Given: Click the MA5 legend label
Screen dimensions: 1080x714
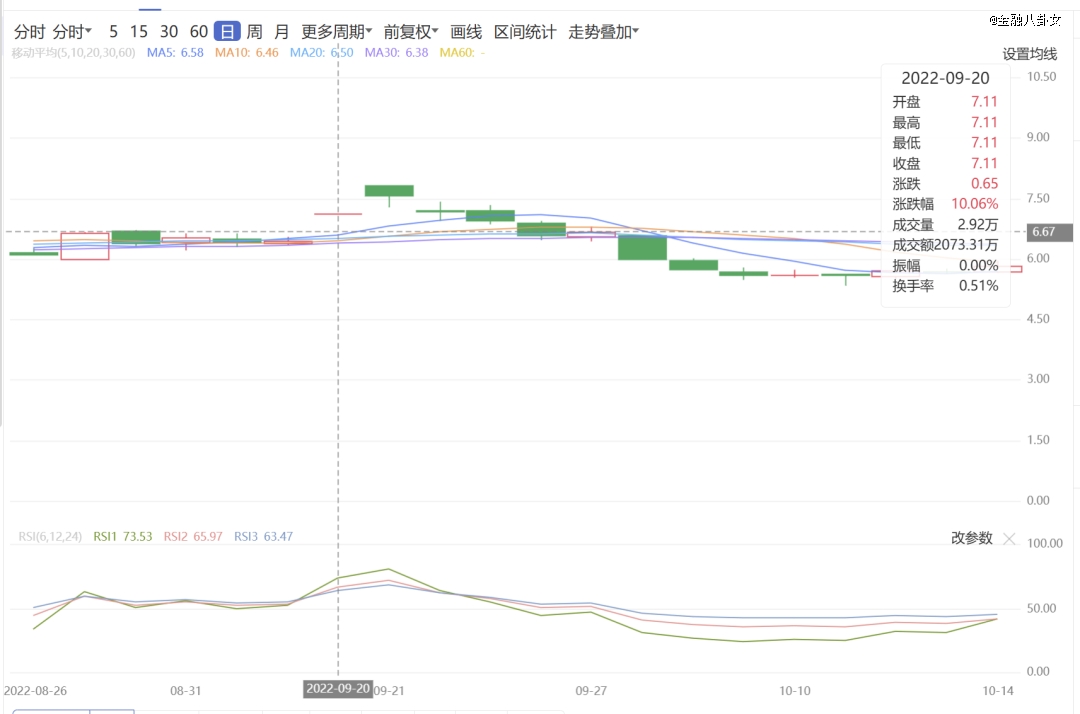Looking at the screenshot, I should coord(175,52).
